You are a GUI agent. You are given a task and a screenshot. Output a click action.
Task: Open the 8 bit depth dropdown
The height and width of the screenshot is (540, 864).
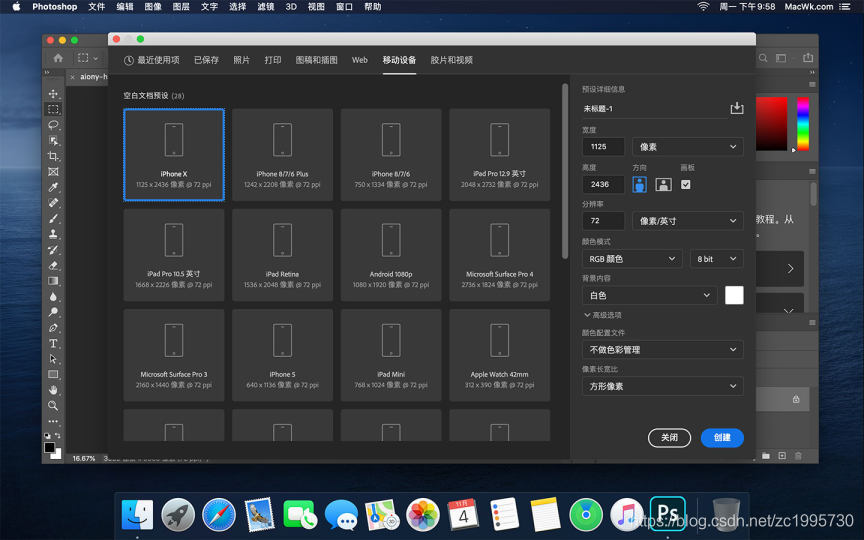[x=716, y=259]
